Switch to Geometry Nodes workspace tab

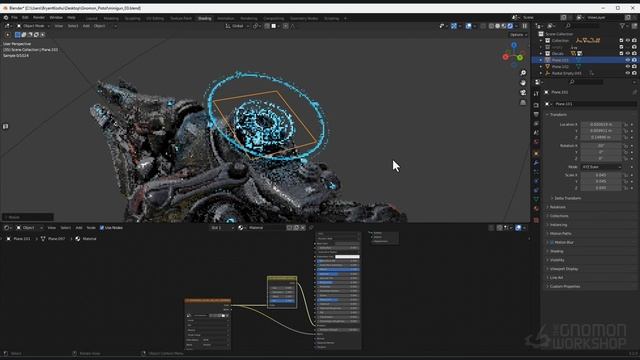[x=304, y=18]
